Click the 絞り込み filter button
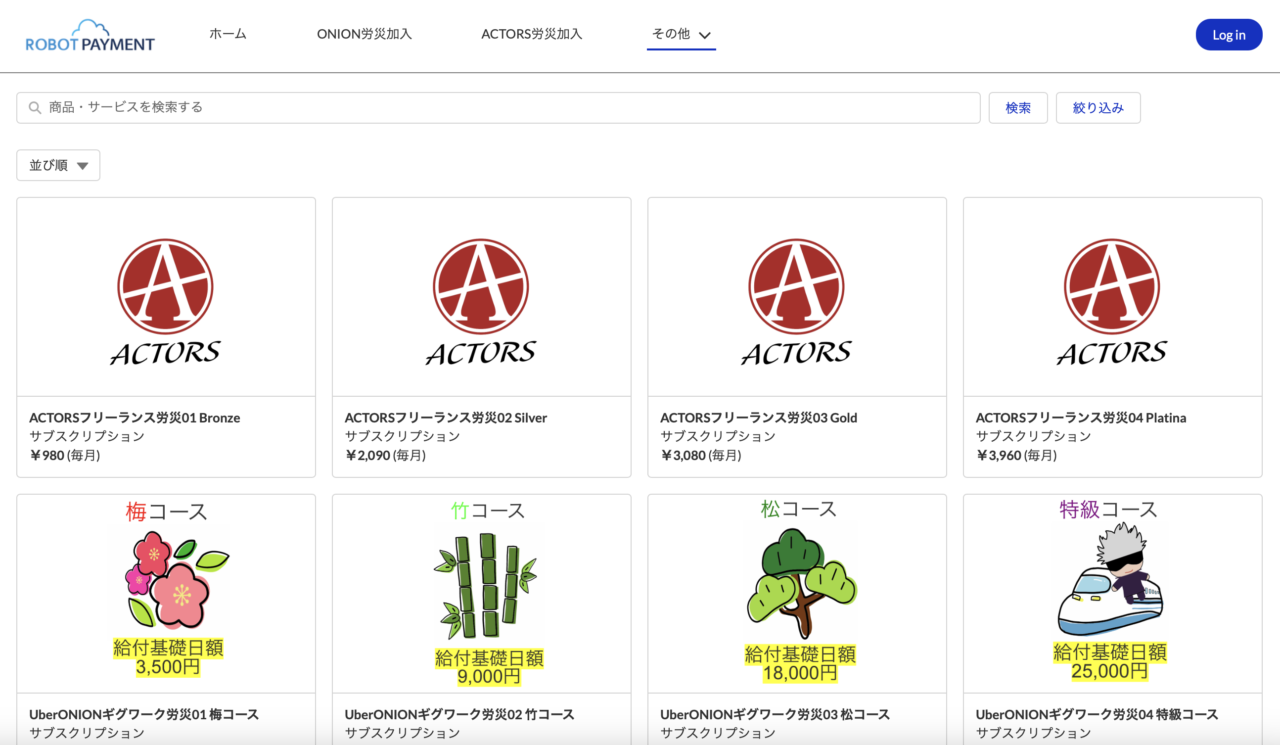The image size is (1280, 745). pyautogui.click(x=1098, y=108)
